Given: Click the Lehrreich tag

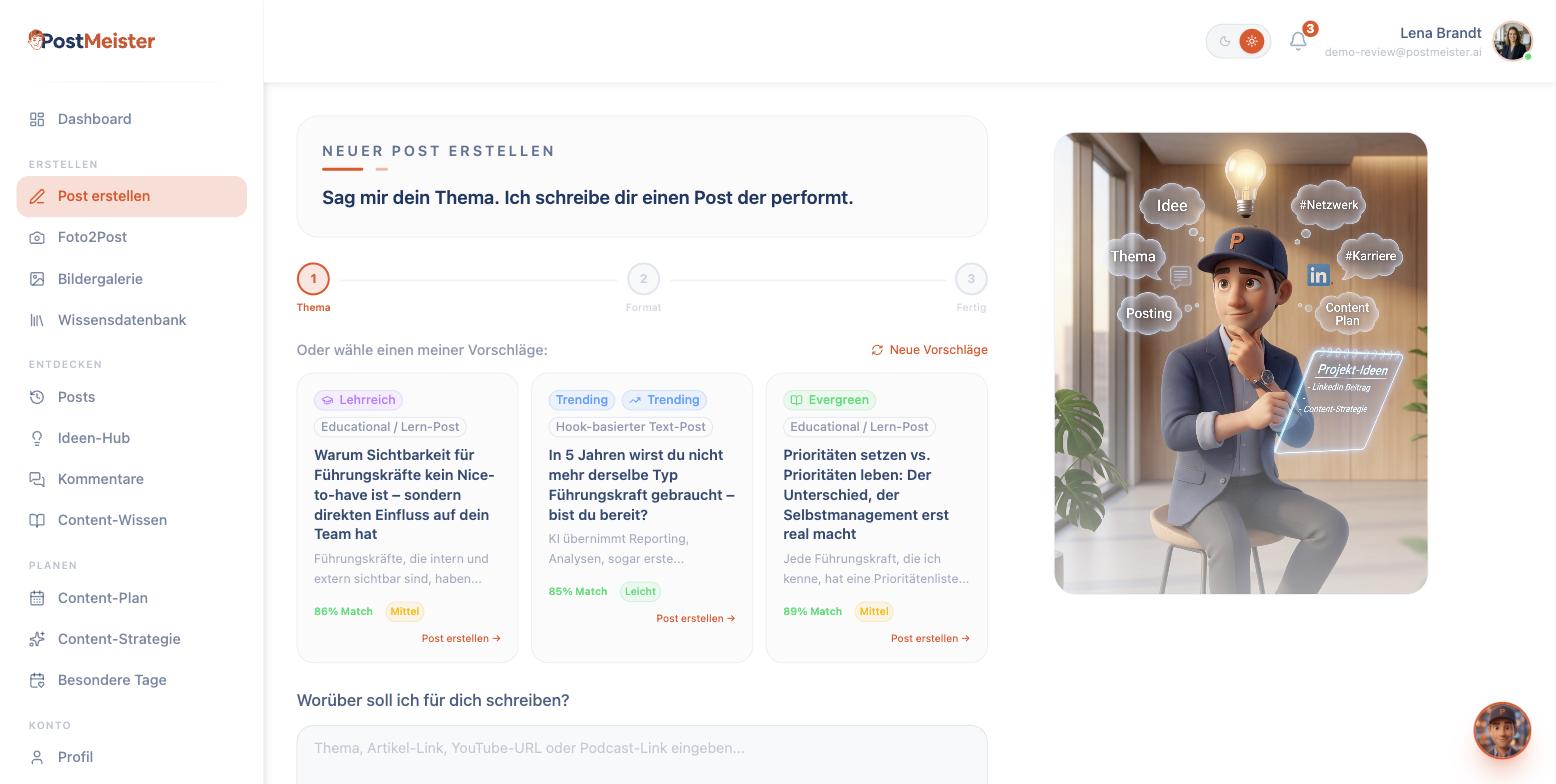Looking at the screenshot, I should pos(358,400).
